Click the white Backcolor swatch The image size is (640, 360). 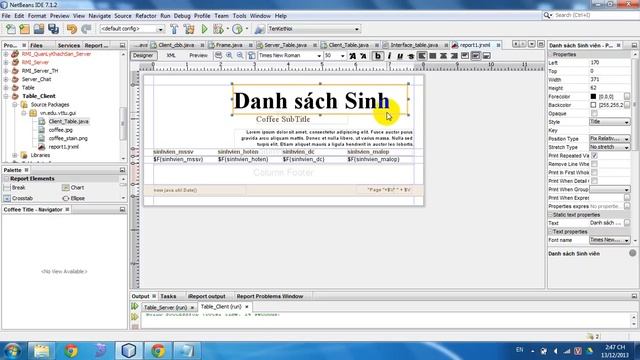click(x=593, y=105)
